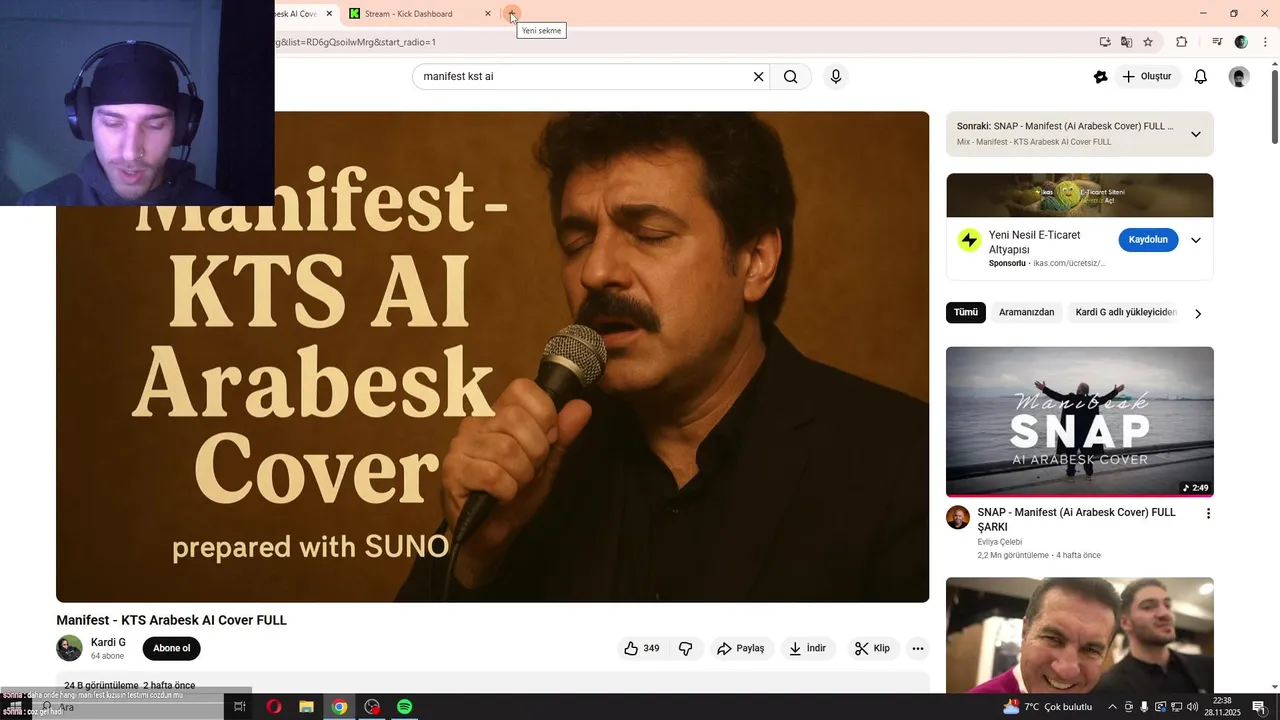1280x720 pixels.
Task: Show hidden system tray icons
Action: click(x=1112, y=707)
